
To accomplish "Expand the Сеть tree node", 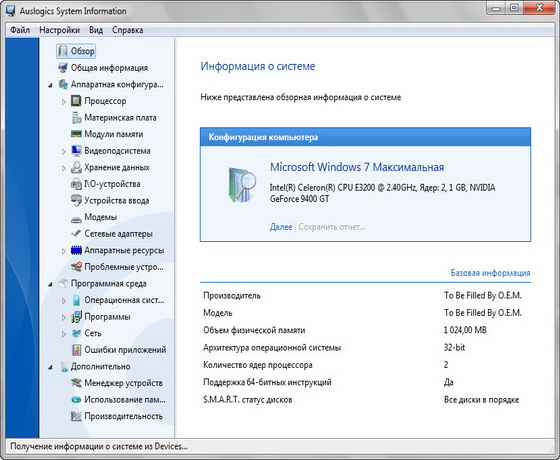I will 64,334.
